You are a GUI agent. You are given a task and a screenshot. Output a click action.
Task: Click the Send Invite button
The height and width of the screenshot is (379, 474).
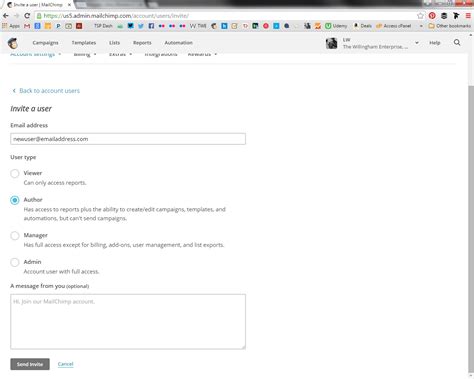[30, 364]
